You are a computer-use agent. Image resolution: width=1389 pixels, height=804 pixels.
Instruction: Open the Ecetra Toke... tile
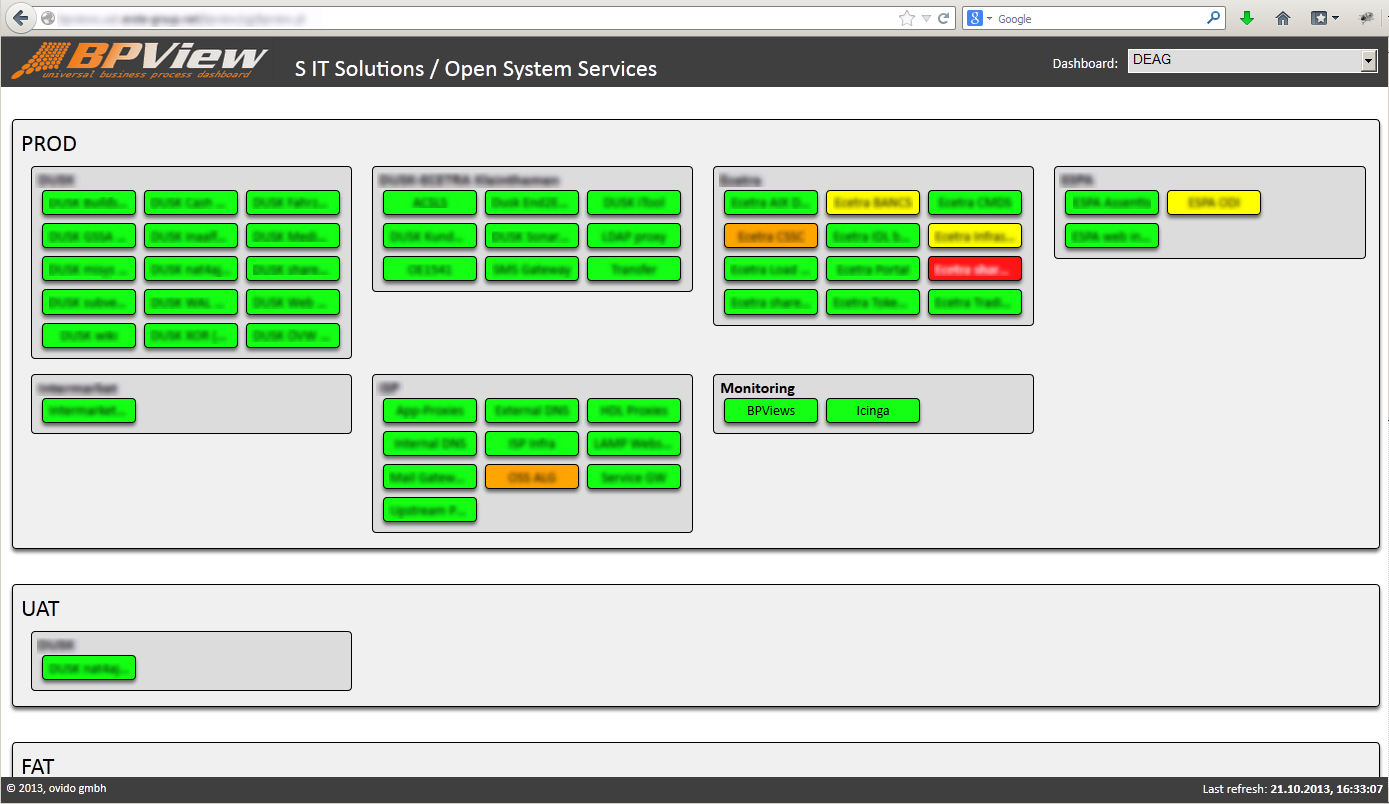[x=873, y=302]
